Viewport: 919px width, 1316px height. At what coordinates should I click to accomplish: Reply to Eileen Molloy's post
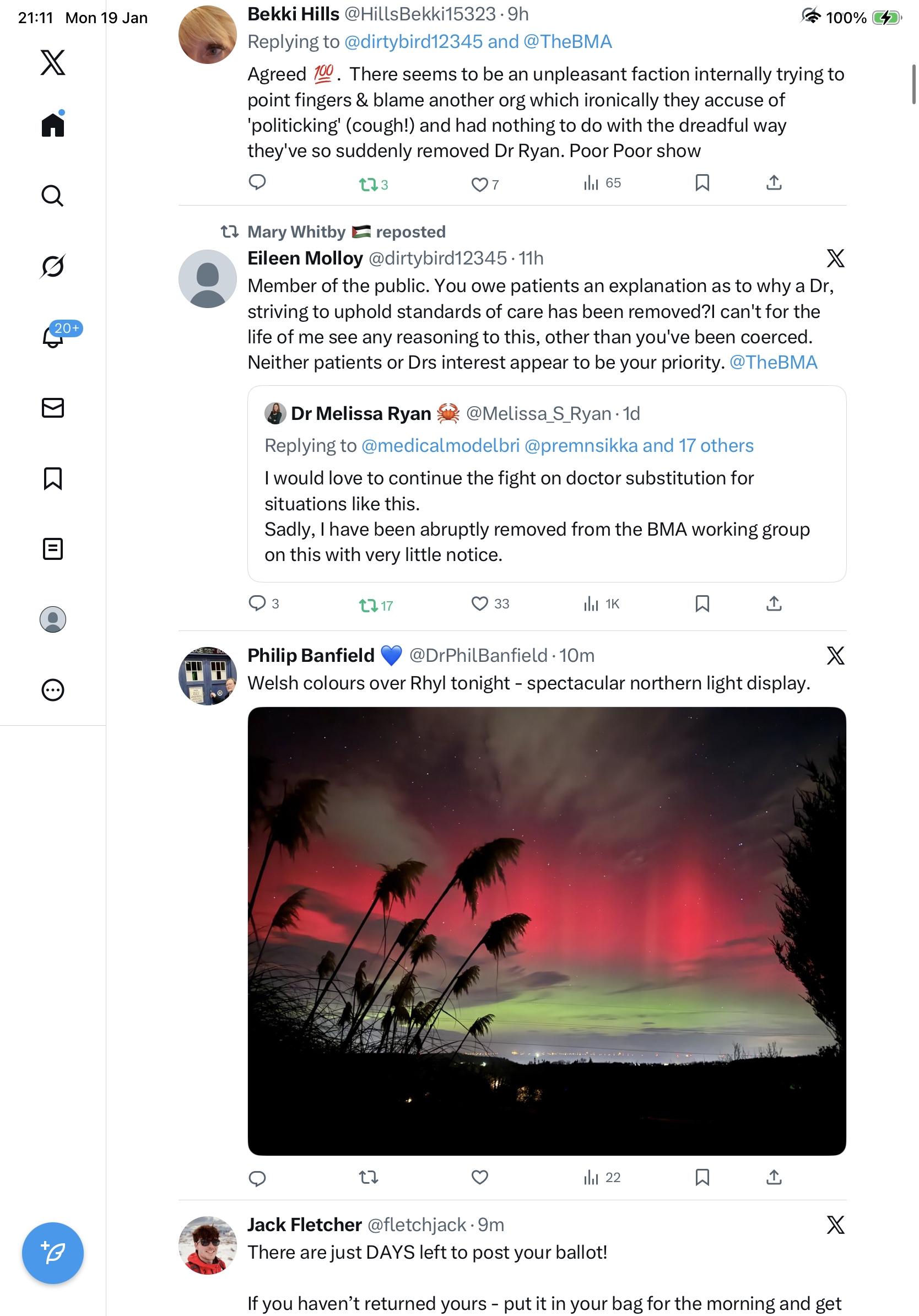(x=257, y=603)
